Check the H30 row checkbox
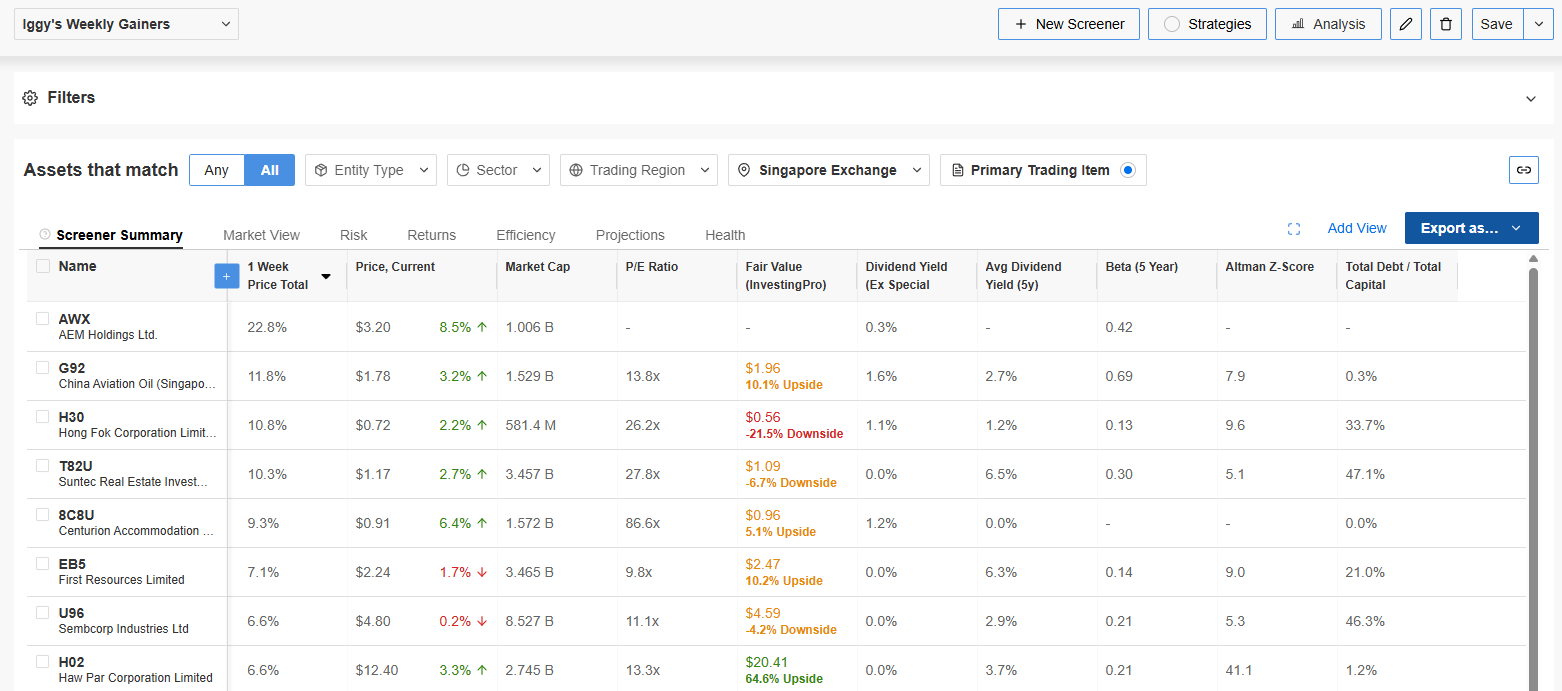The image size is (1562, 691). tap(43, 416)
